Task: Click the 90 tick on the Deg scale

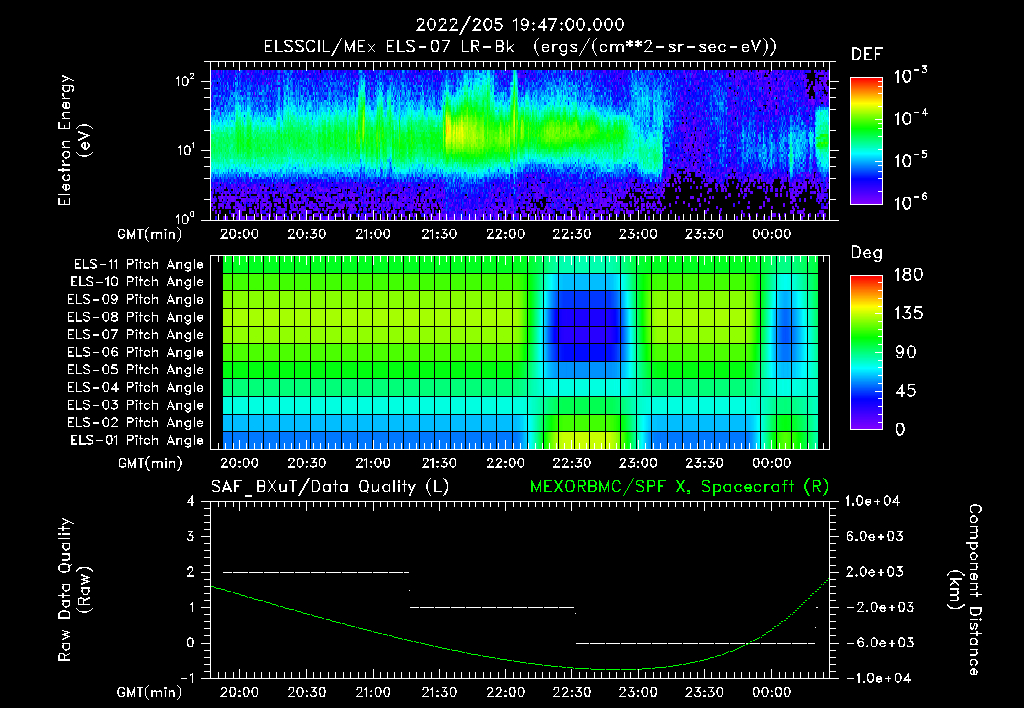Action: 906,352
